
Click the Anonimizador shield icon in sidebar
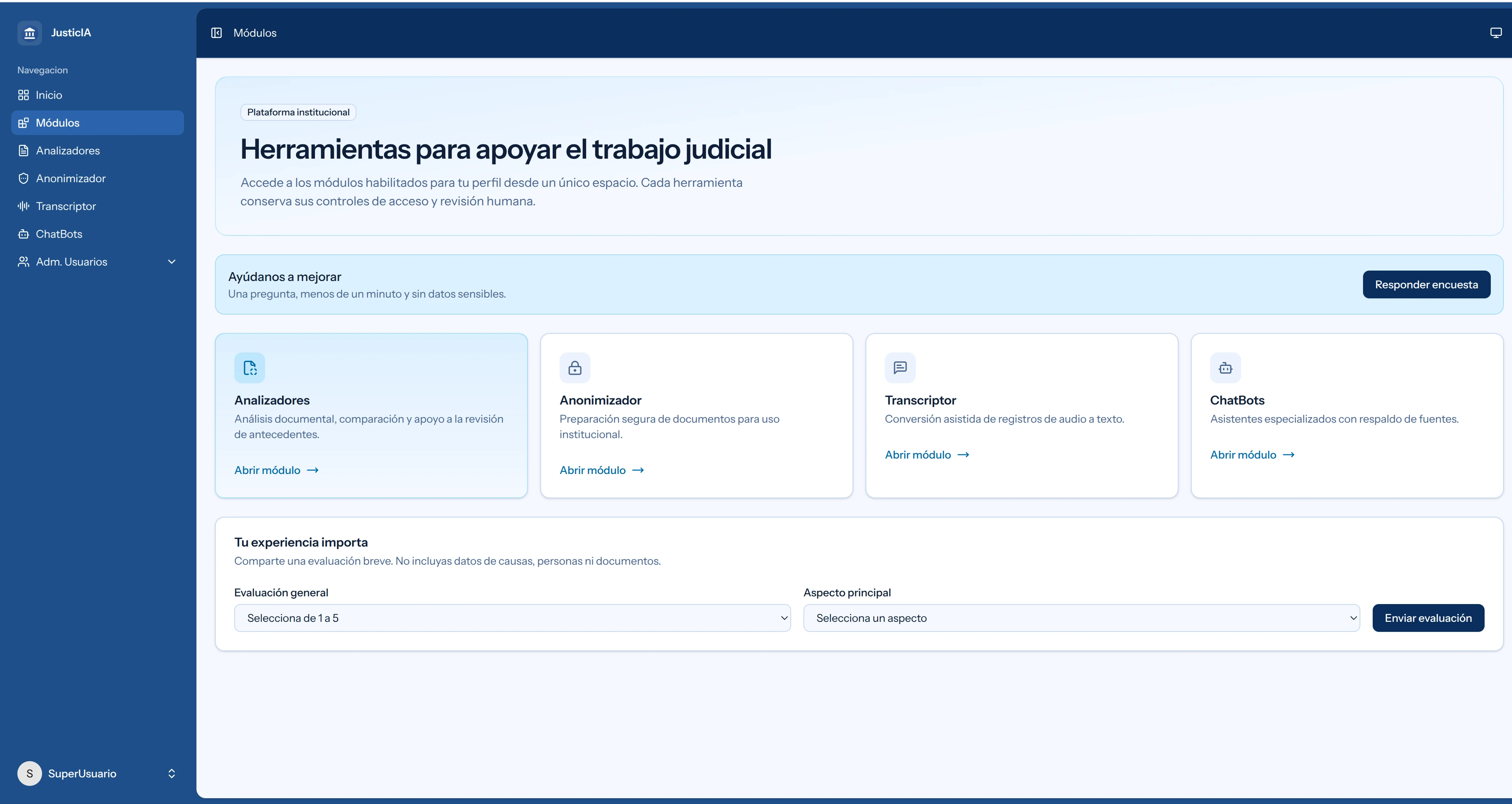click(x=24, y=178)
